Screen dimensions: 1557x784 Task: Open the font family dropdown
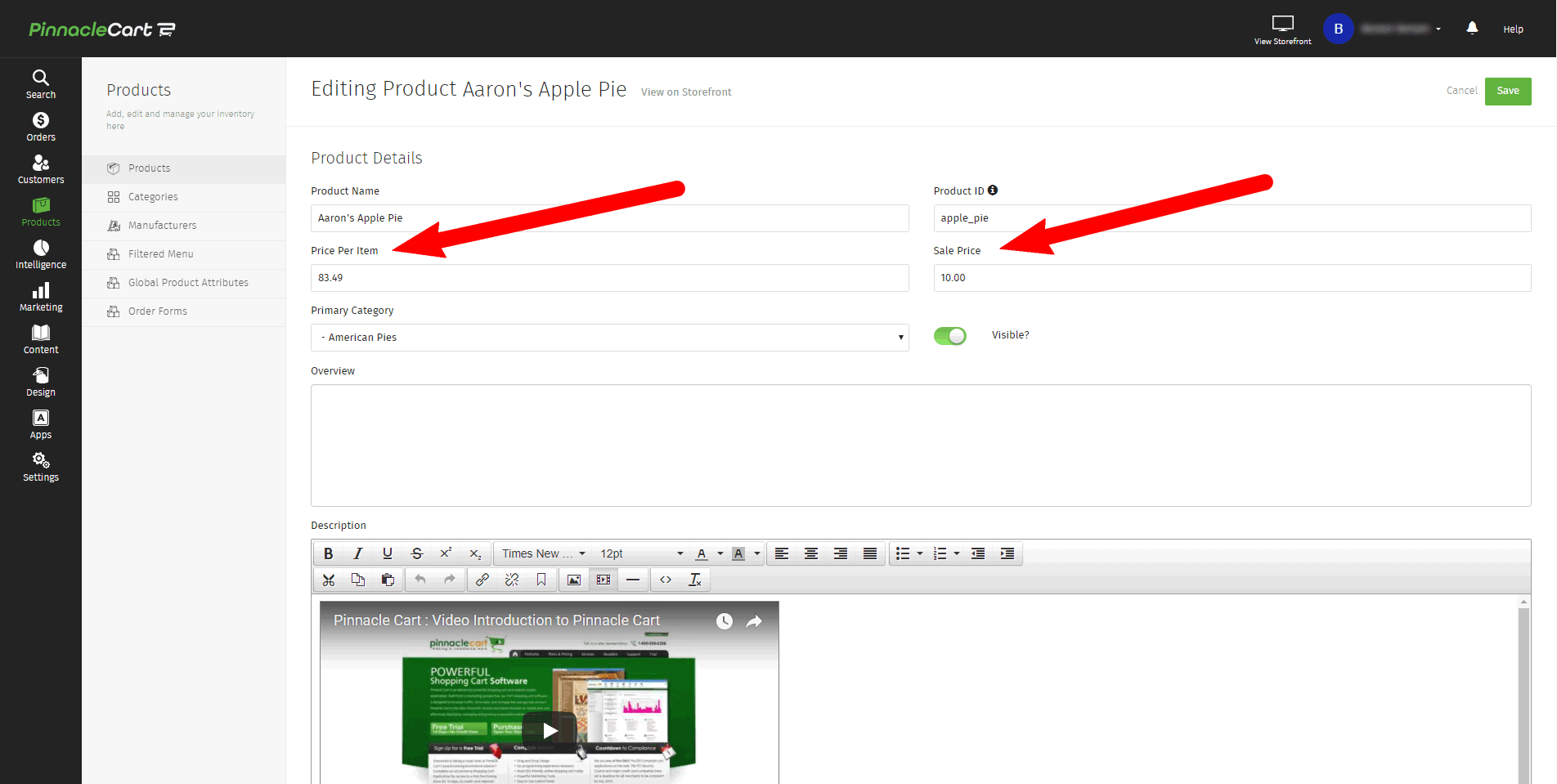tap(543, 553)
